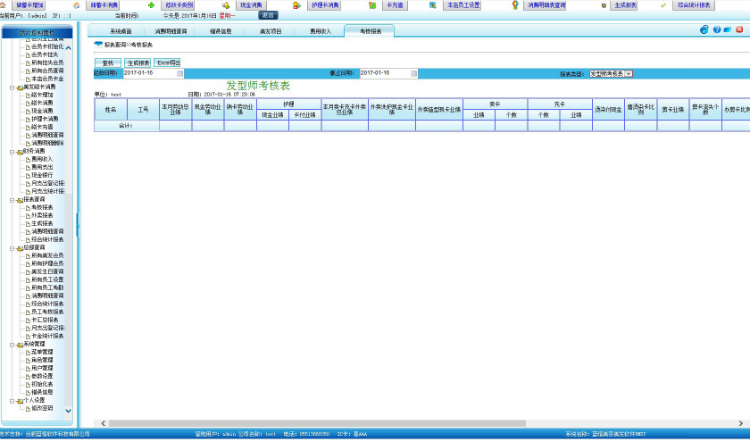Viewport: 750px width, 440px height.
Task: Click the green plus icon in top toolbar
Action: click(151, 5)
